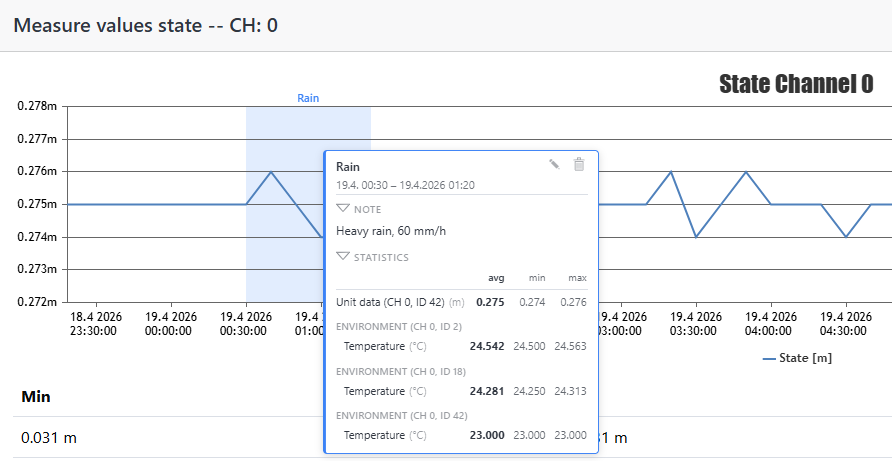The image size is (892, 461).
Task: Click the 0.273m y-axis label
Action: pos(37,269)
